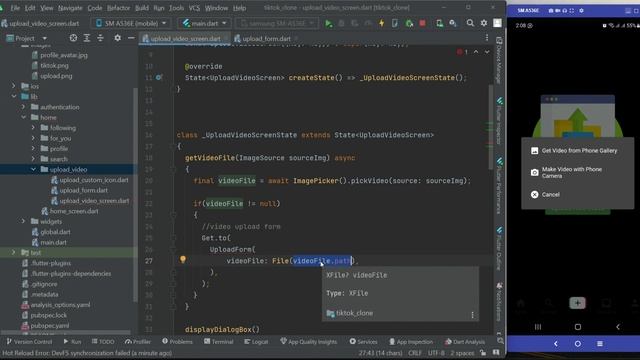Collapse all in Project panel
This screenshot has height=360, width=640.
click(100, 38)
